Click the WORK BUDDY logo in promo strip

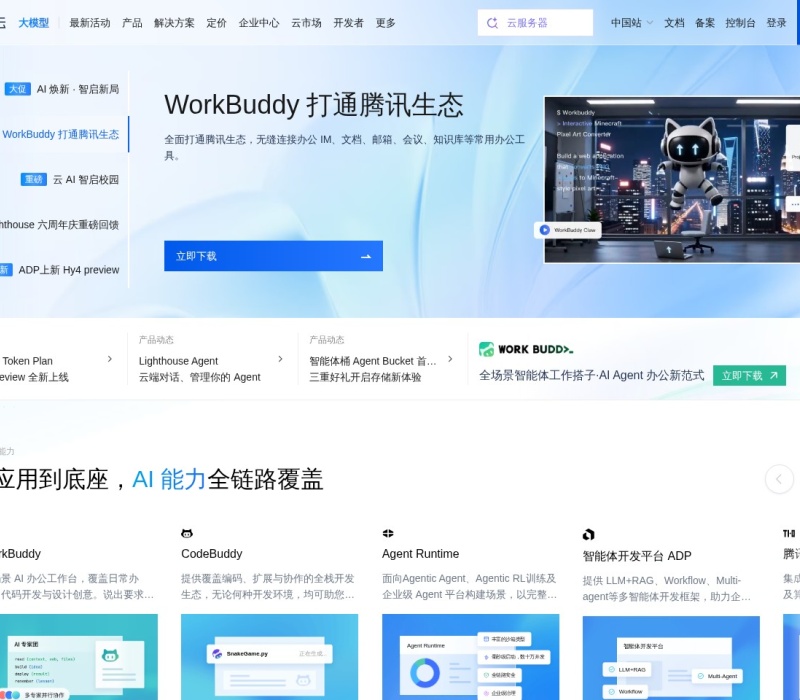[x=526, y=349]
